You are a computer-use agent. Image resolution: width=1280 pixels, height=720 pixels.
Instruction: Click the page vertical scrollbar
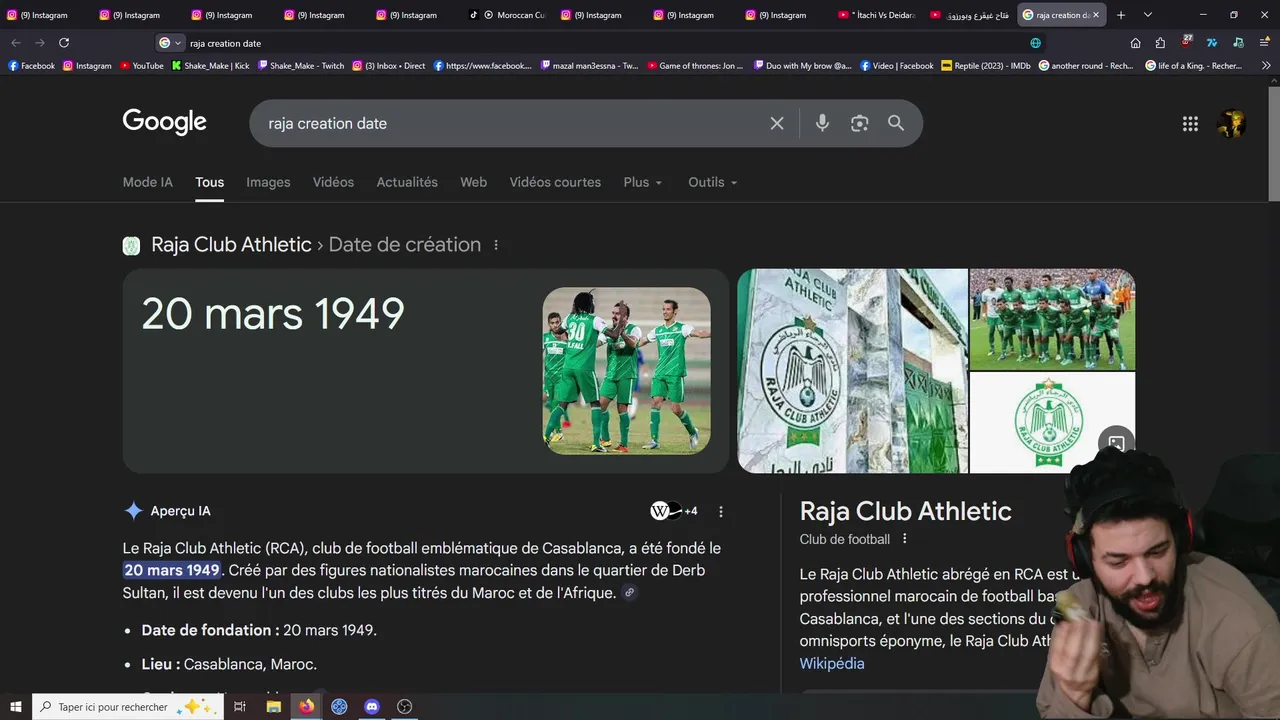tap(1274, 143)
